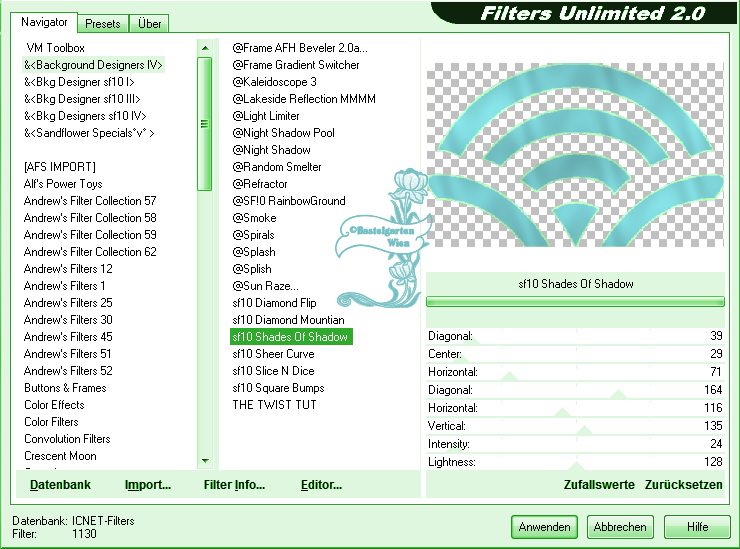Screen dimensions: 740x549
Task: Select &<Bkg Designer sf10 I> category
Action: (x=79, y=82)
